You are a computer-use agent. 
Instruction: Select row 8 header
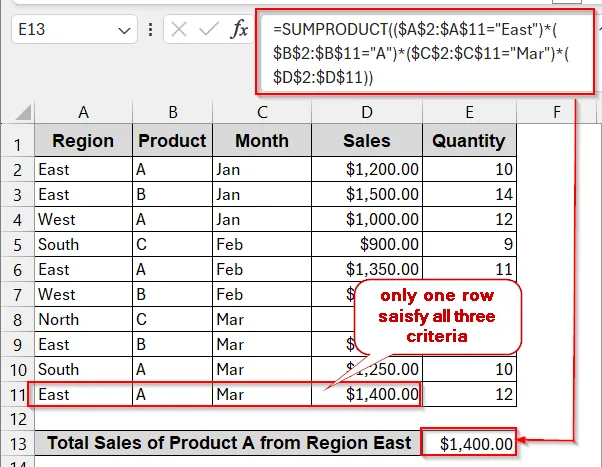tap(18, 319)
